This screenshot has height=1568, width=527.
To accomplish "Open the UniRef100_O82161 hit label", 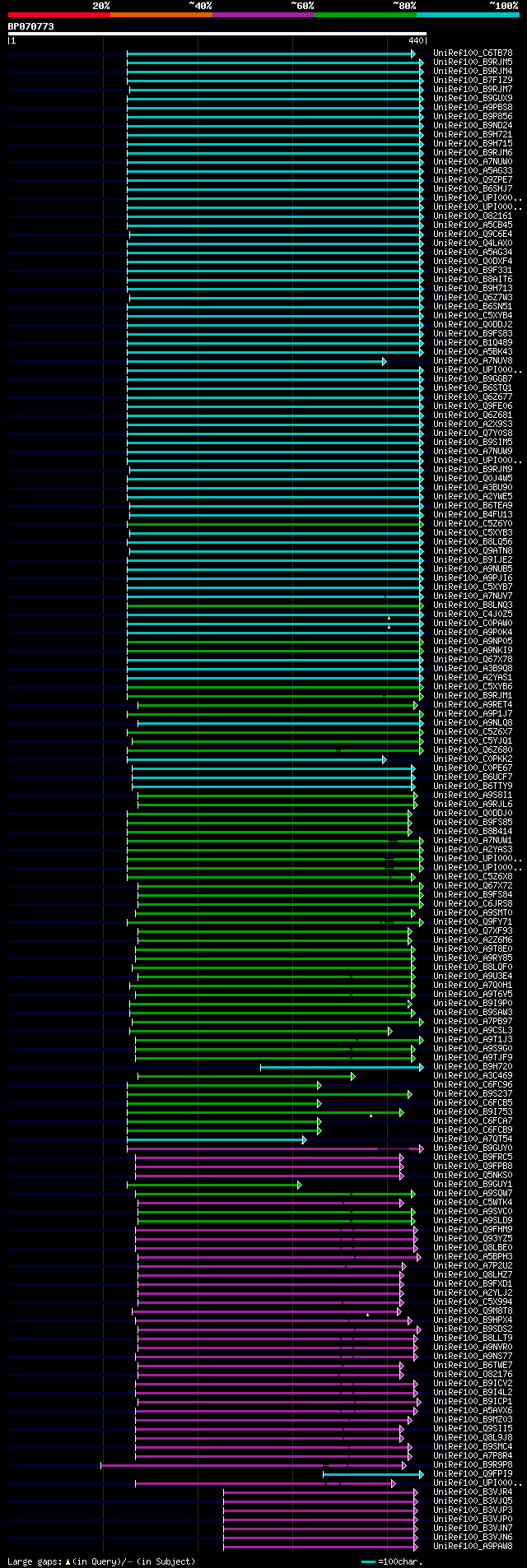I will pos(473,216).
